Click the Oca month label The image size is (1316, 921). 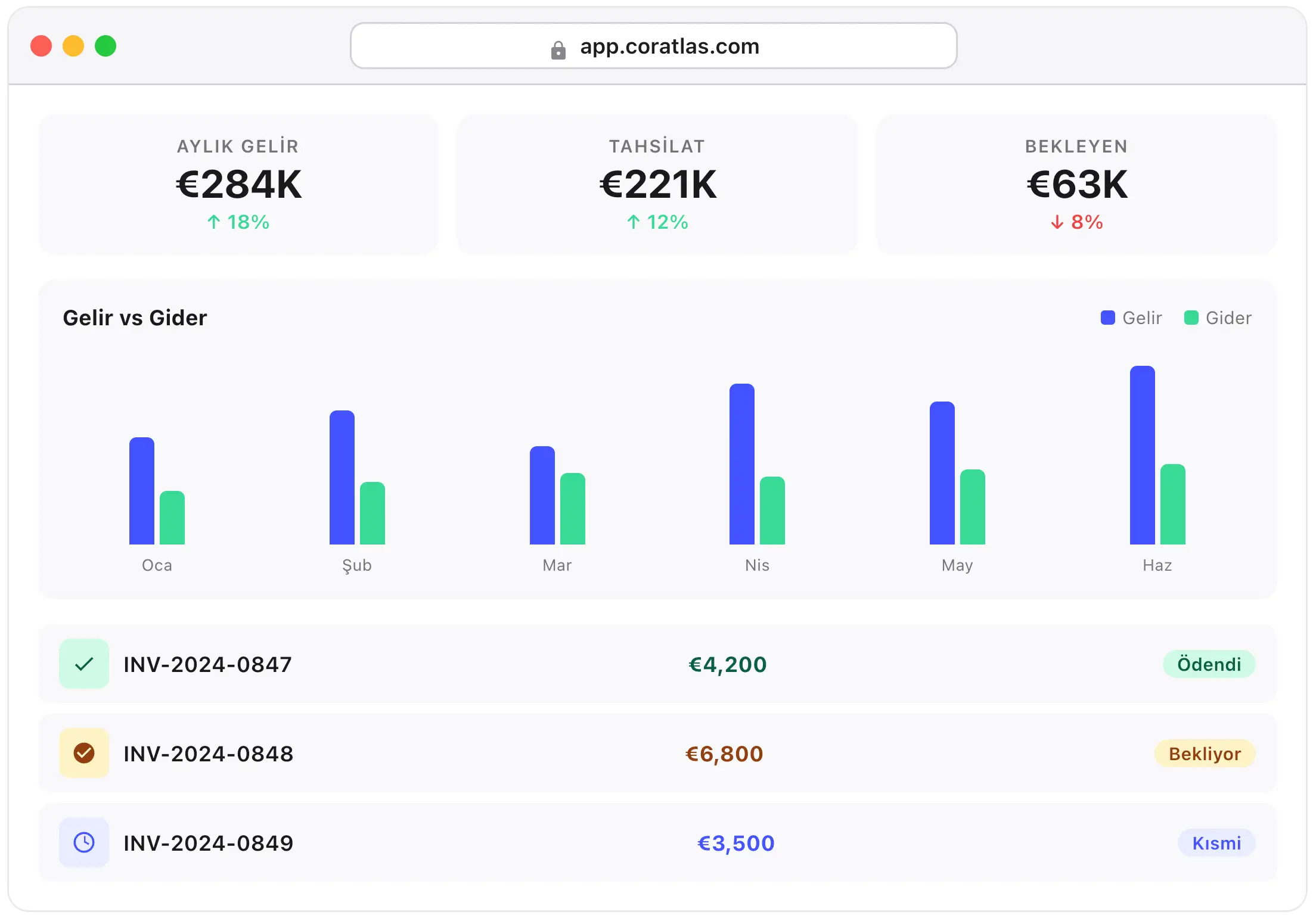[x=157, y=565]
